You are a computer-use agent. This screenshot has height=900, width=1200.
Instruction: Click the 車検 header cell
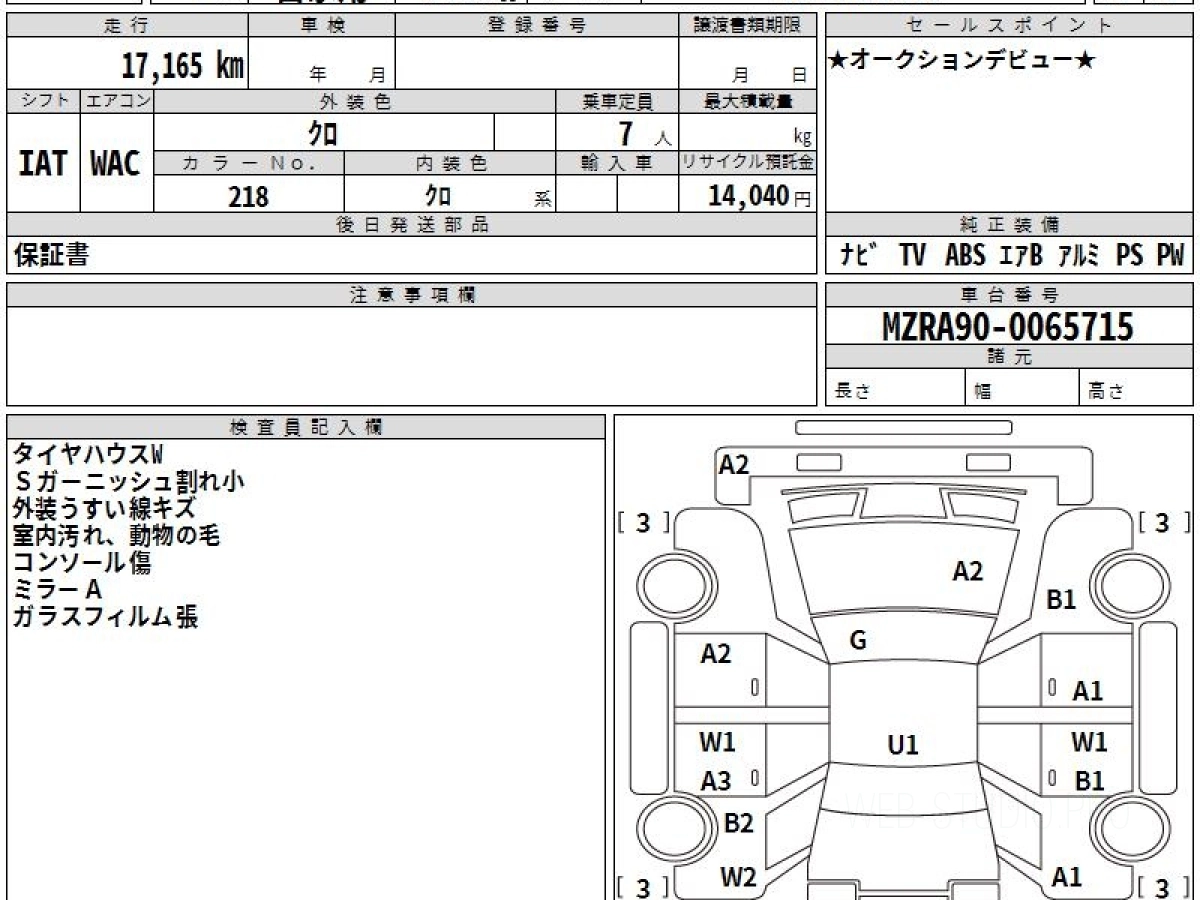click(322, 26)
